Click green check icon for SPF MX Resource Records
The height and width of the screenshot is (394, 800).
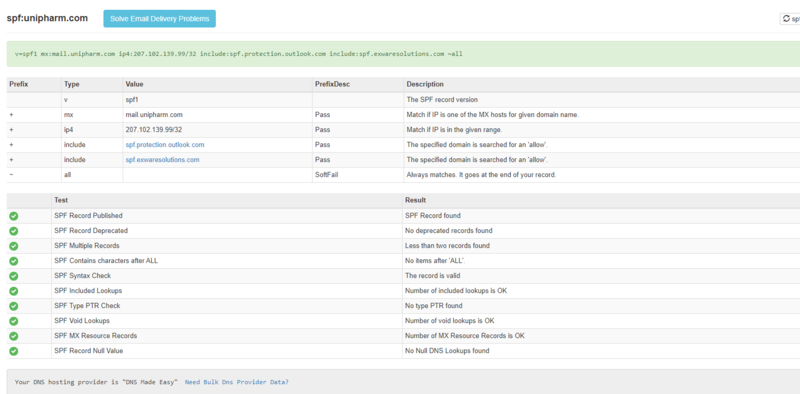14,336
